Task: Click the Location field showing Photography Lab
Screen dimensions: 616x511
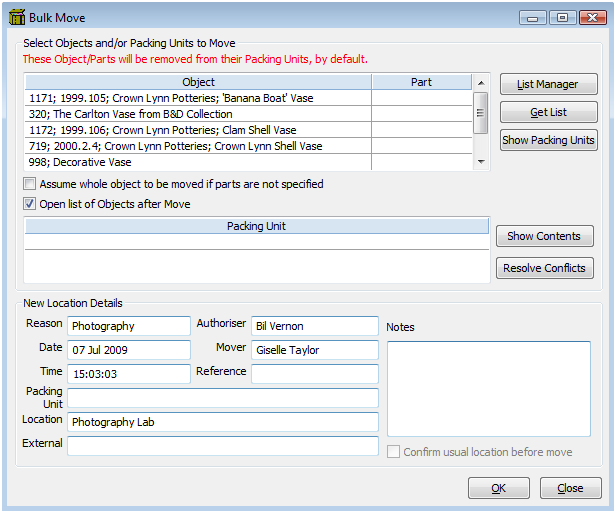Action: 223,422
